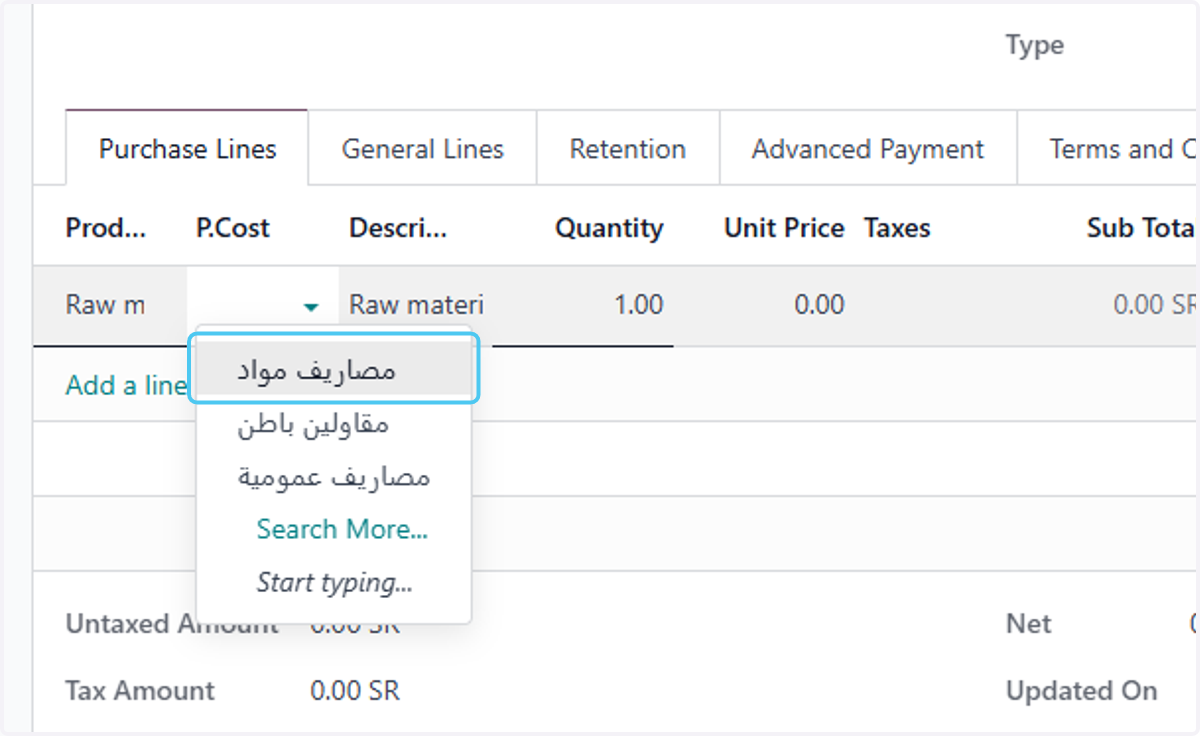The width and height of the screenshot is (1200, 736).
Task: Click the P.Cost column header
Action: click(x=233, y=228)
